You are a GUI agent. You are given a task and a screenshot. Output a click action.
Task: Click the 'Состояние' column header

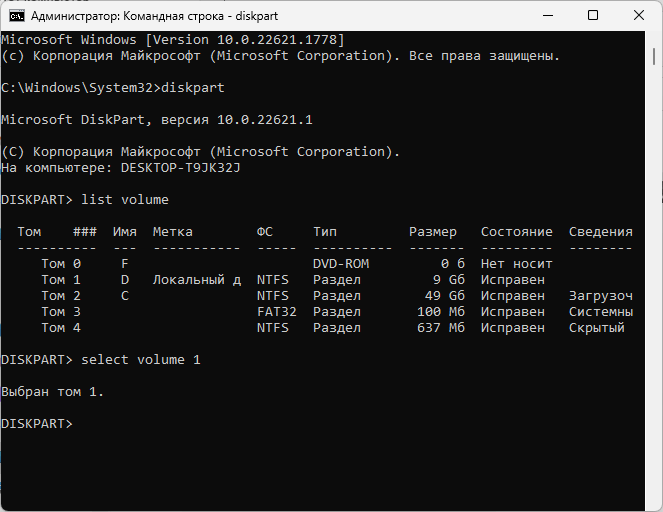pyautogui.click(x=516, y=232)
